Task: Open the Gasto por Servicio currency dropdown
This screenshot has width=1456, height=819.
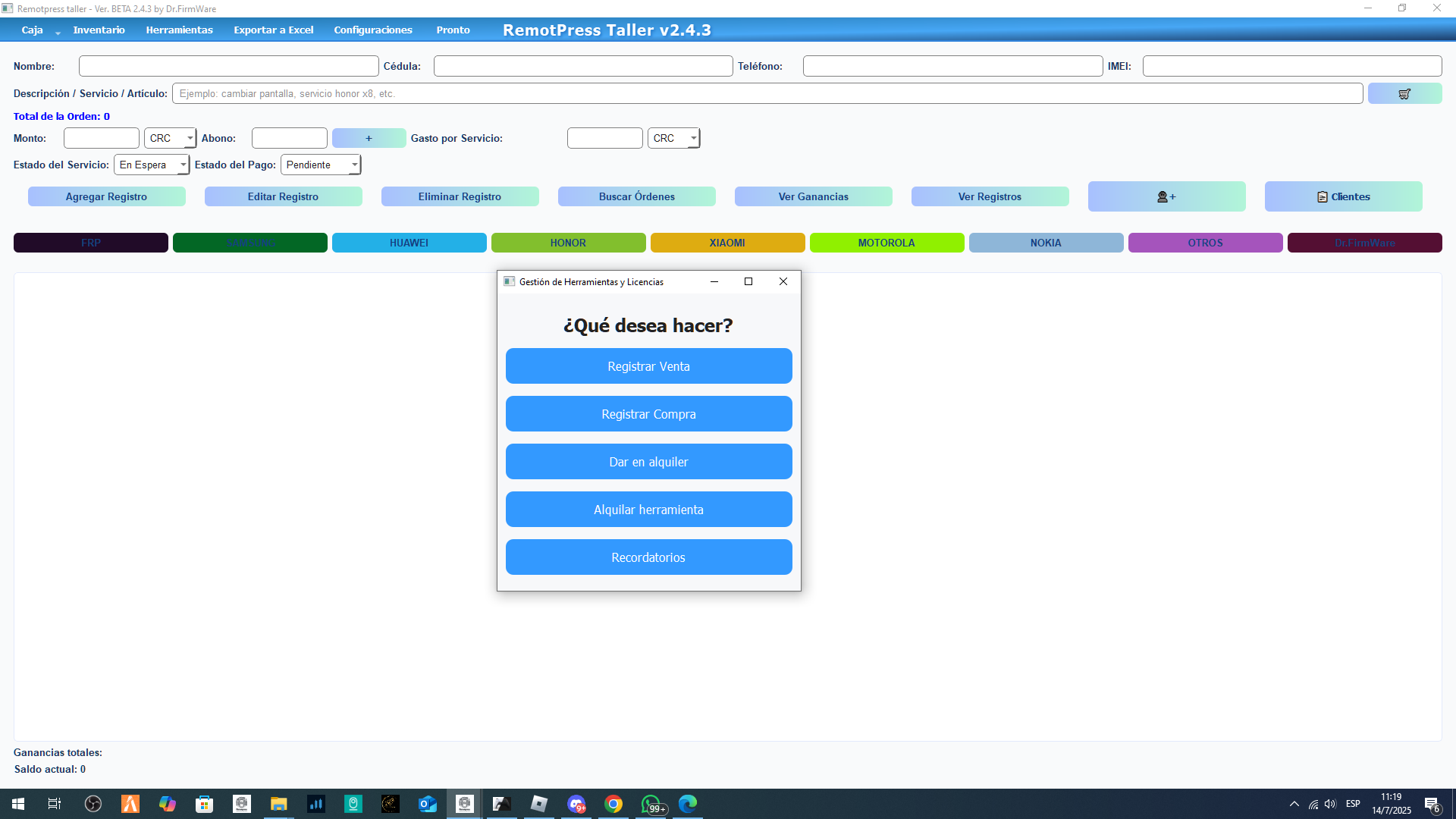Action: click(x=692, y=138)
